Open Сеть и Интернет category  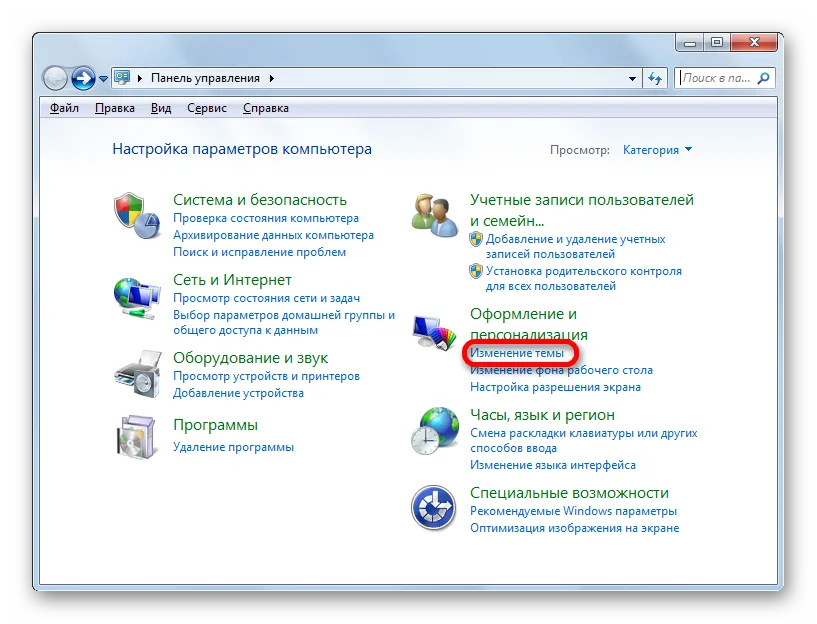(232, 280)
